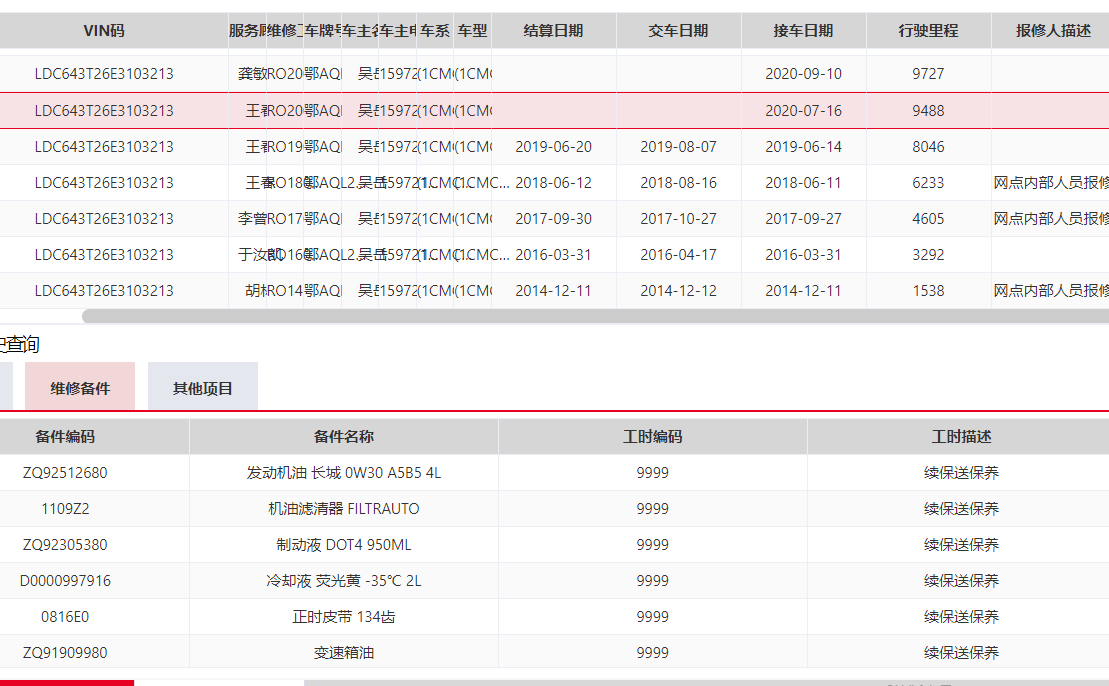Click the 备件名称 column header
This screenshot has height=686, width=1109.
pyautogui.click(x=344, y=436)
